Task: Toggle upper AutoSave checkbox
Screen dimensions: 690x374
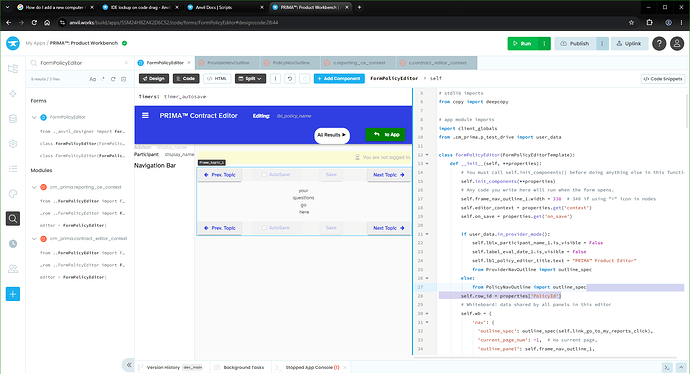Action: [x=264, y=175]
